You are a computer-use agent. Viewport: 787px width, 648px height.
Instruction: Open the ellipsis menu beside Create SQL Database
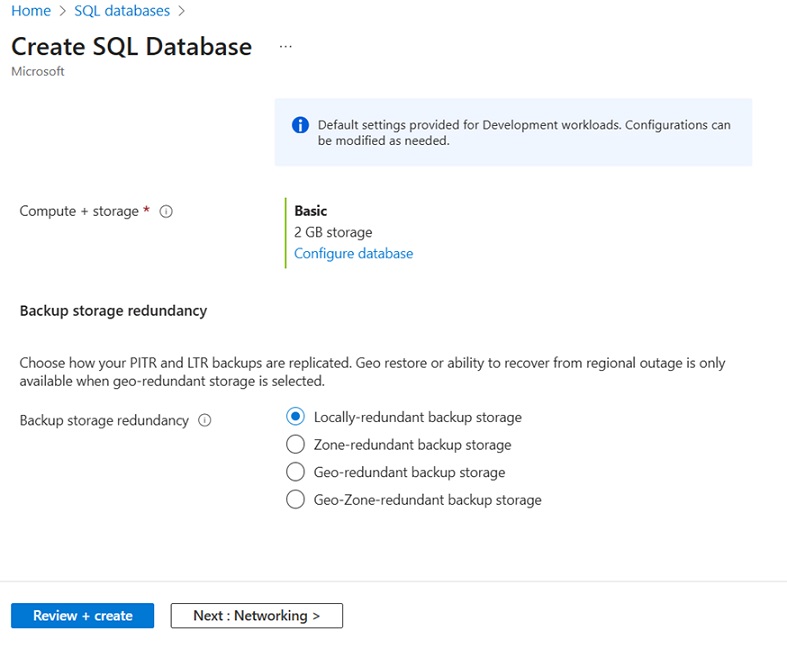(x=286, y=47)
